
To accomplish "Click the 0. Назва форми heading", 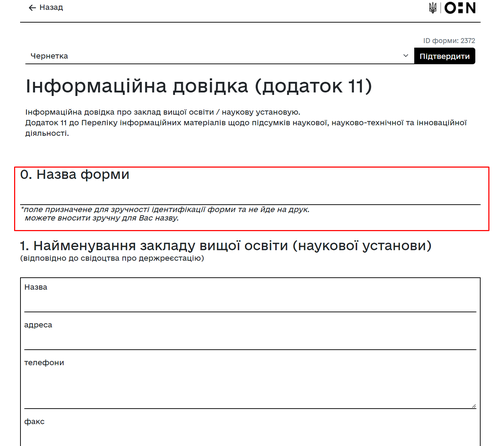I will point(75,174).
